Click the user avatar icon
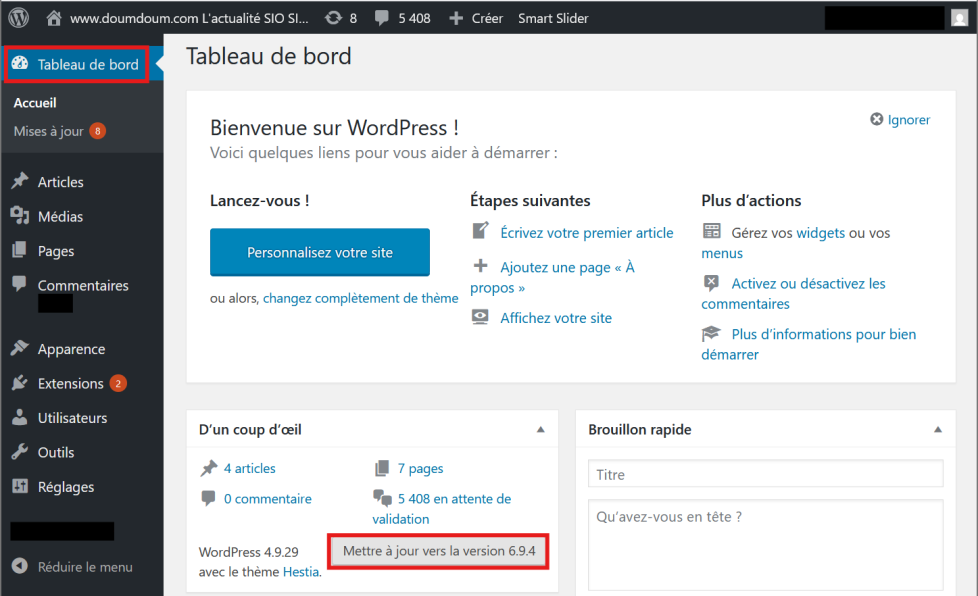The width and height of the screenshot is (978, 596). tap(959, 18)
